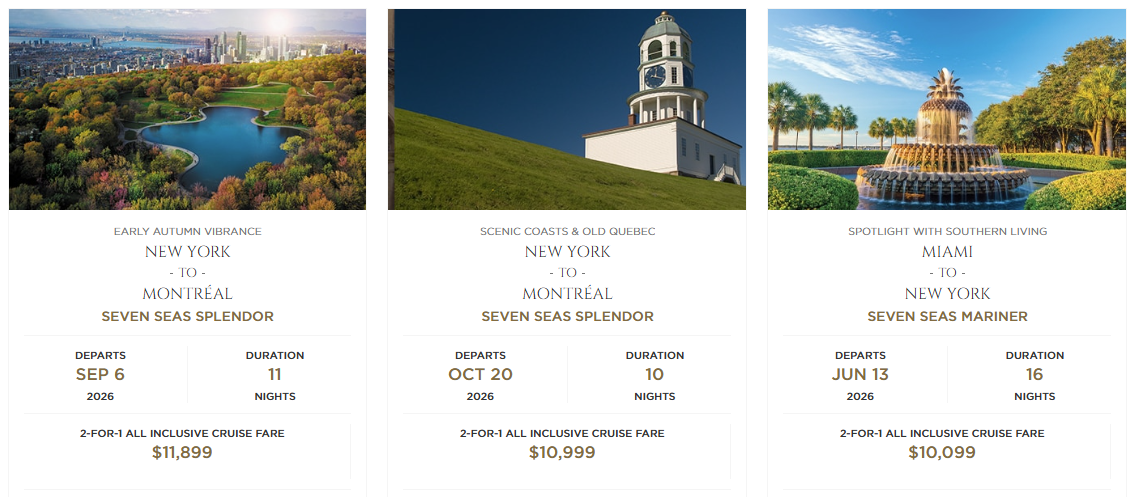Click the $11,899 cruise fare
The width and height of the screenshot is (1135, 497).
pyautogui.click(x=182, y=452)
